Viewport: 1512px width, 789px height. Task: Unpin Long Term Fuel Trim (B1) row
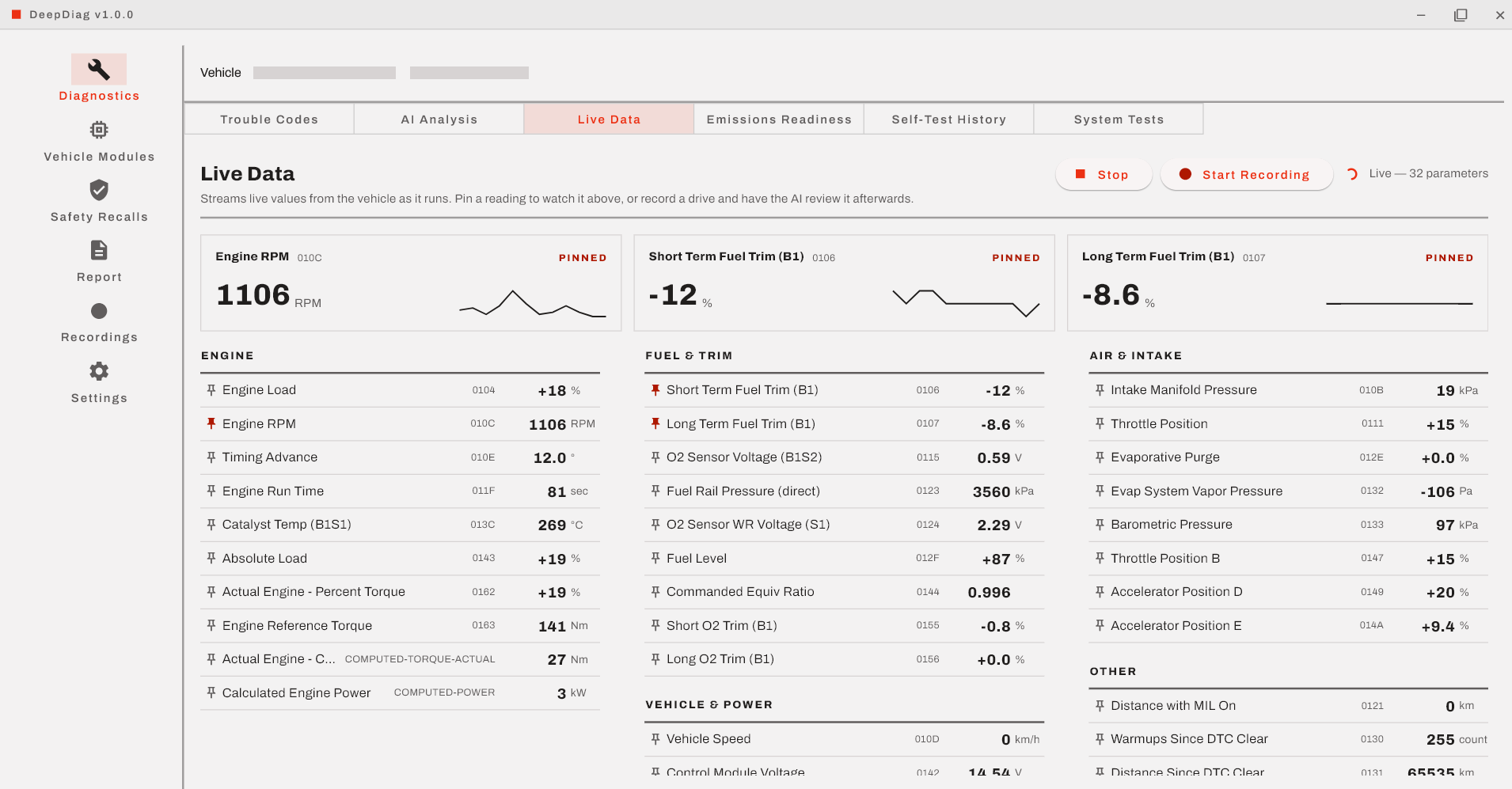click(x=655, y=423)
